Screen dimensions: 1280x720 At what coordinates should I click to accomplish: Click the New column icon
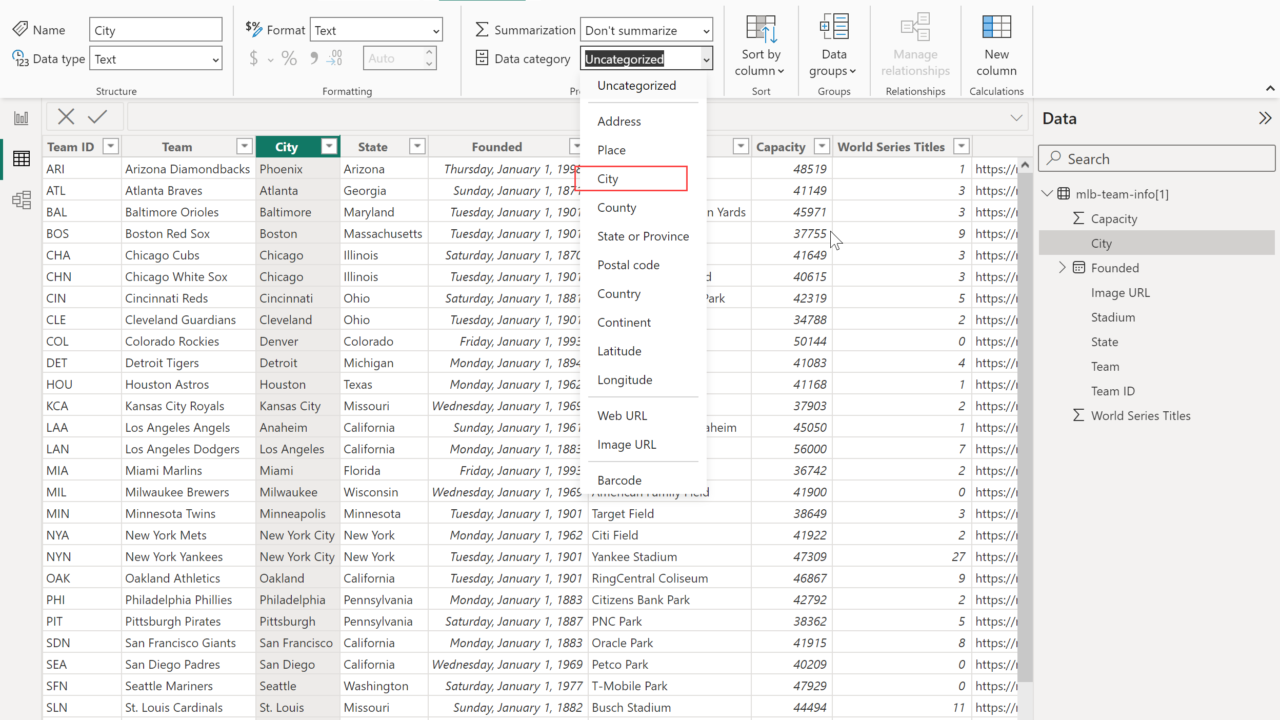[996, 28]
